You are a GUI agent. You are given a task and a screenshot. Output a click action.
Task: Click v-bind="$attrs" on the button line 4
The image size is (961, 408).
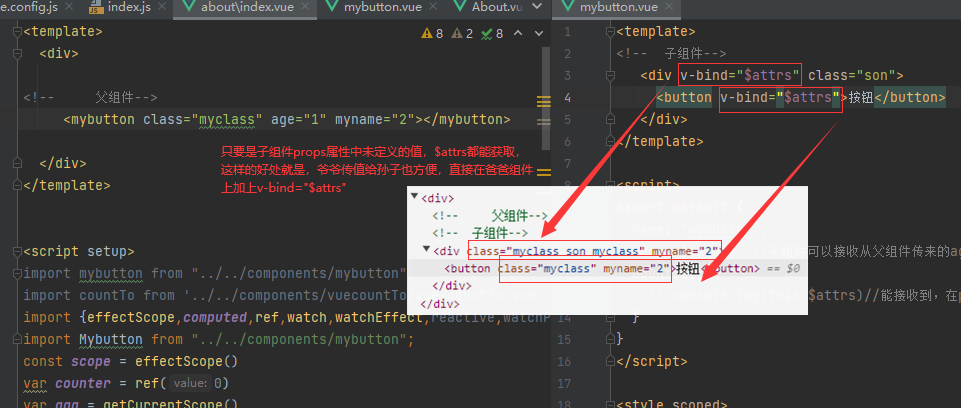780,97
